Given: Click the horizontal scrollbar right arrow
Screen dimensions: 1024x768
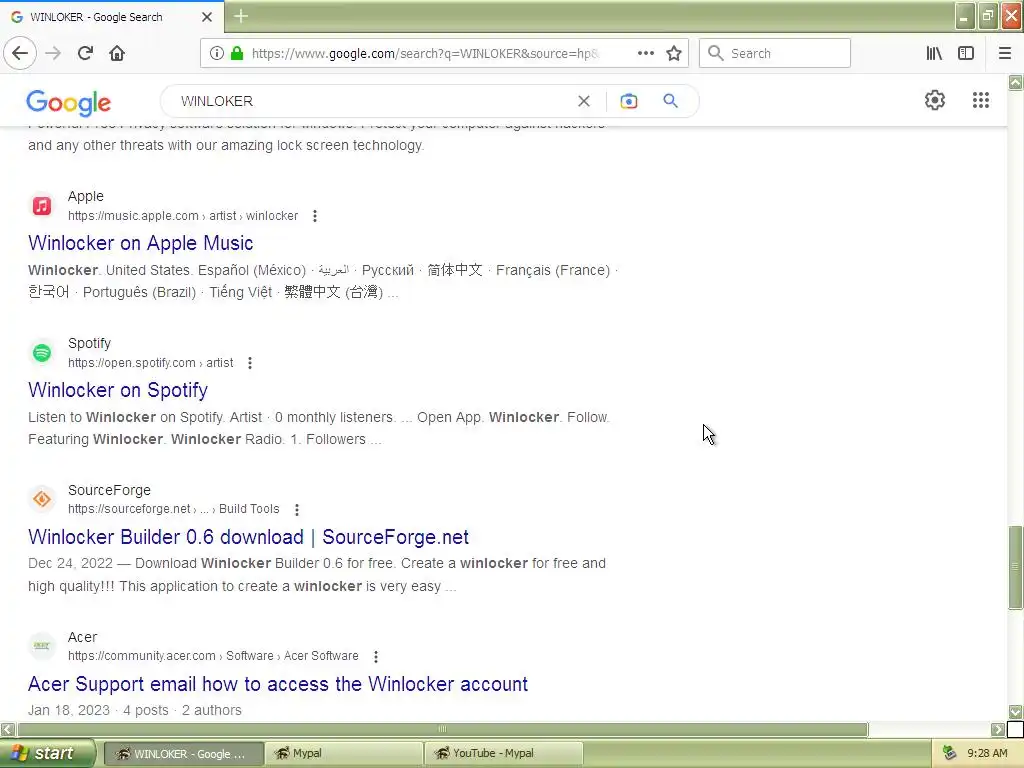Looking at the screenshot, I should 997,729.
